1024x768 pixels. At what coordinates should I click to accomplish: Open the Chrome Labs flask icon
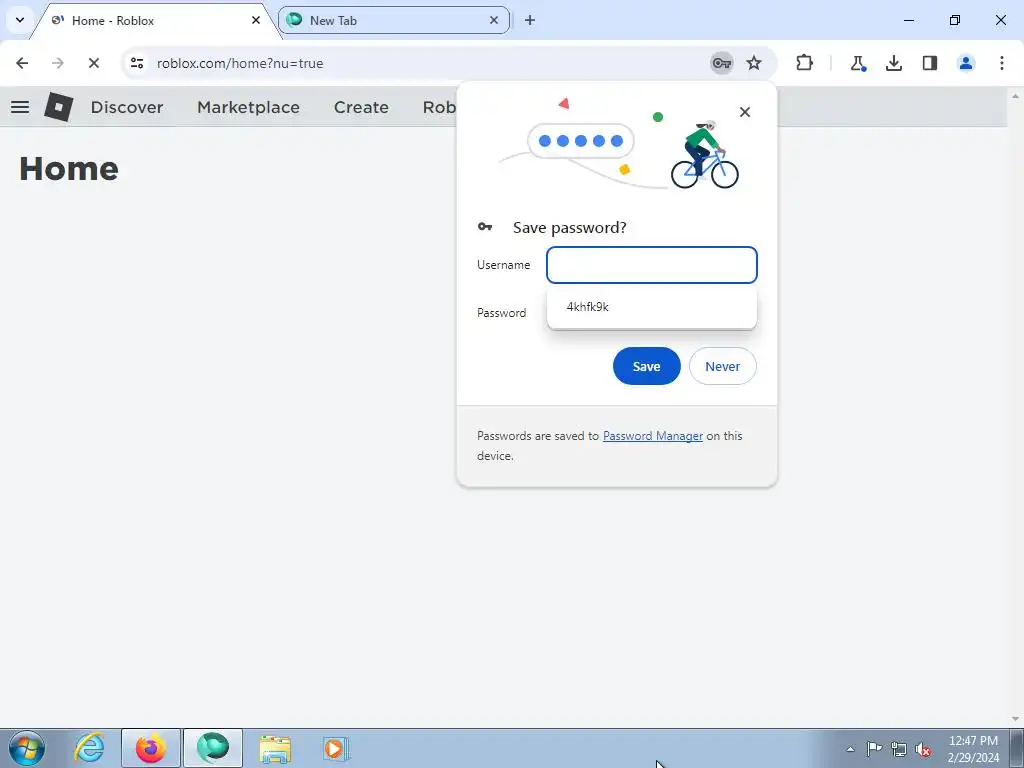857,63
